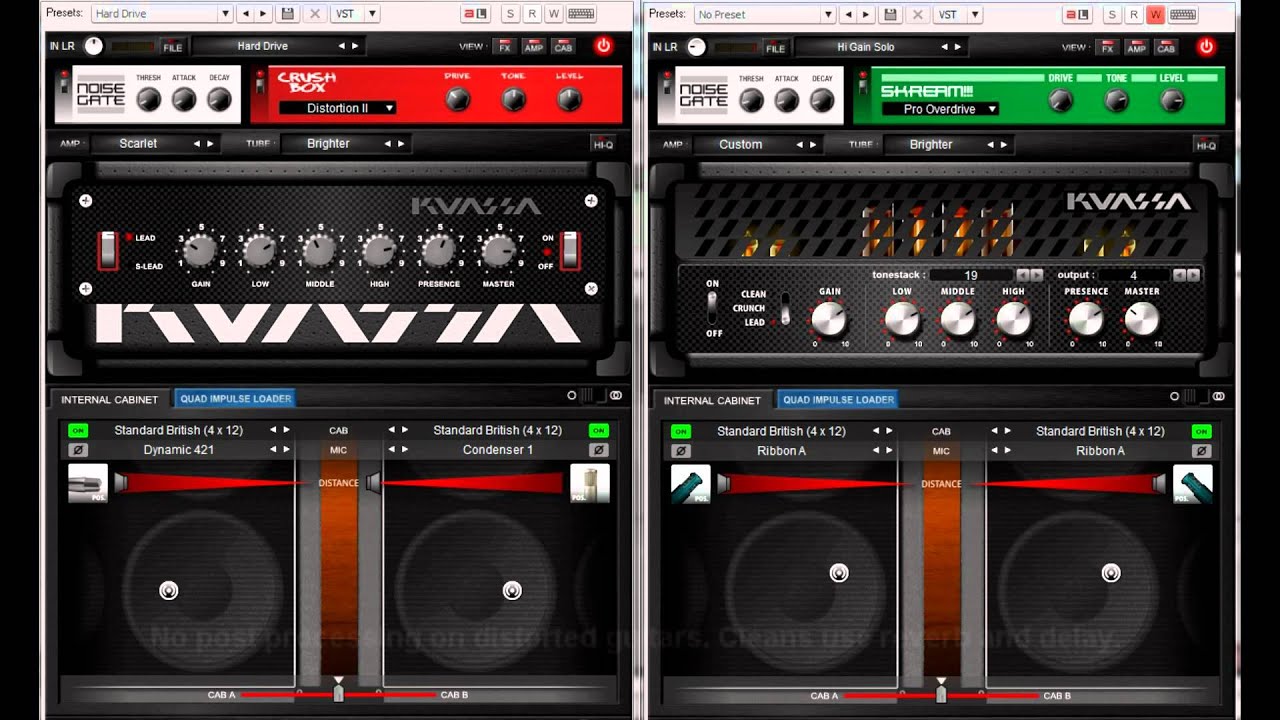Click Condenser 1 mic position icon
Image resolution: width=1280 pixels, height=720 pixels.
coord(590,484)
